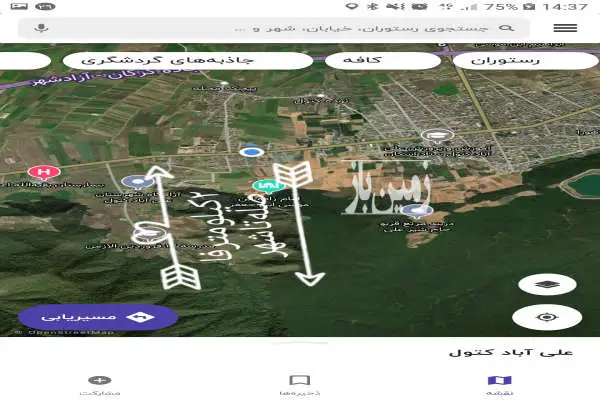Open the ذخیره‌ها saved places tab

300,385
